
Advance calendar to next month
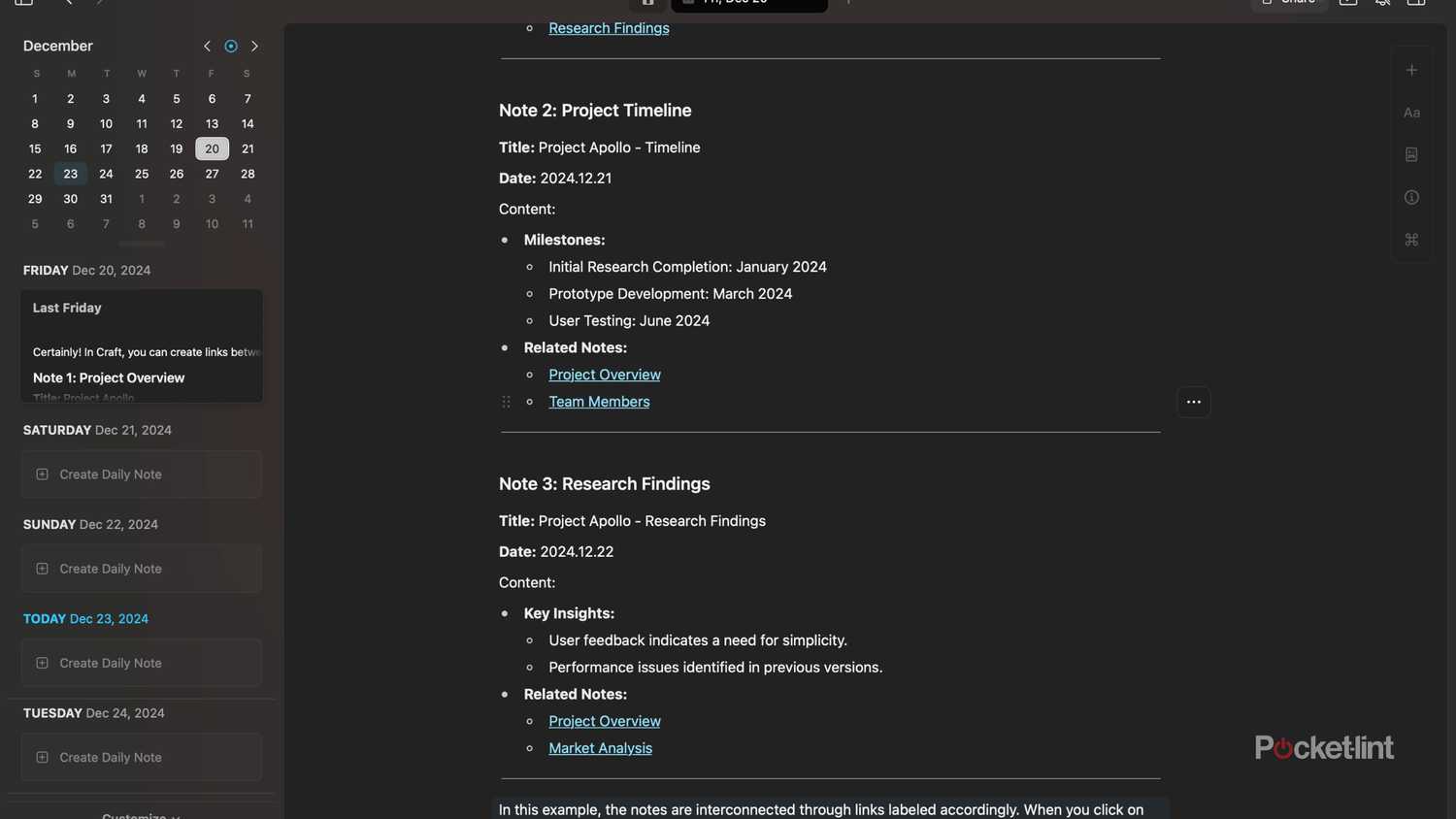coord(254,46)
